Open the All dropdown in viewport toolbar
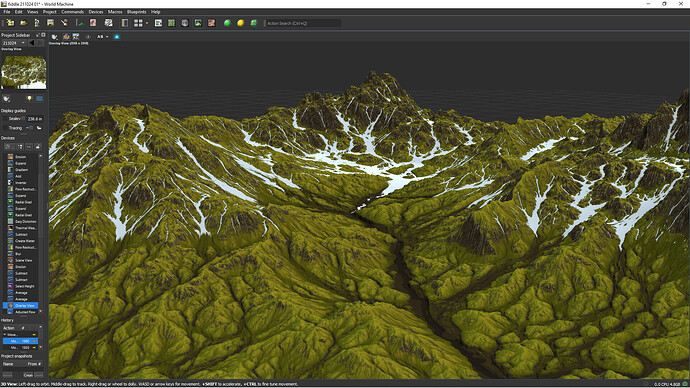This screenshot has height=388, width=690. pyautogui.click(x=103, y=37)
